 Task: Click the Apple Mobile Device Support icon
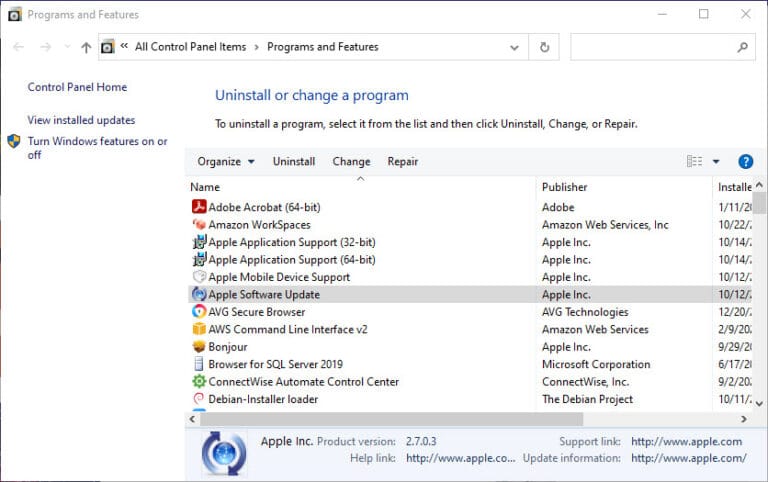[x=199, y=277]
